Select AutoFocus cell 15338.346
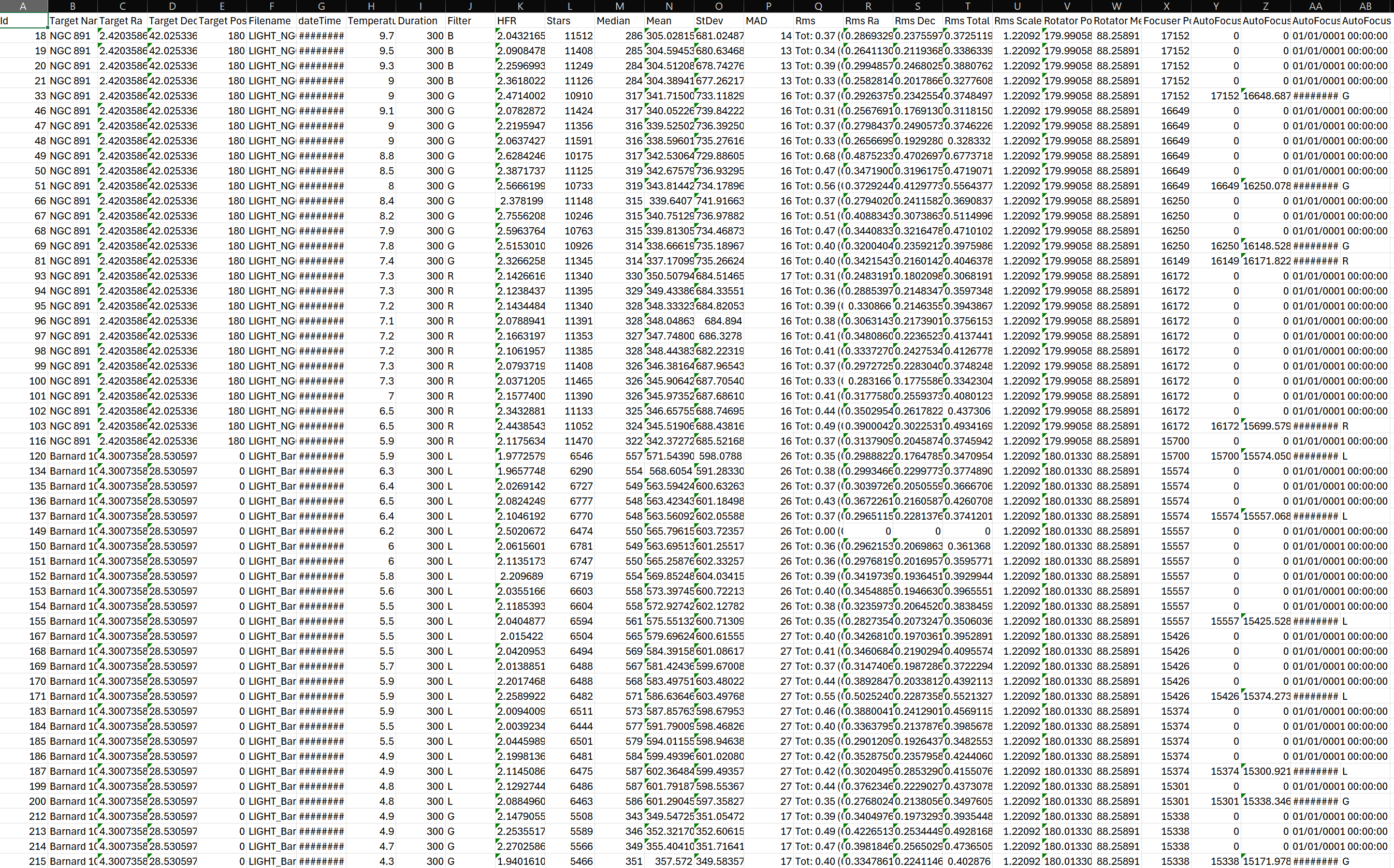The image size is (1394, 868). [1266, 801]
